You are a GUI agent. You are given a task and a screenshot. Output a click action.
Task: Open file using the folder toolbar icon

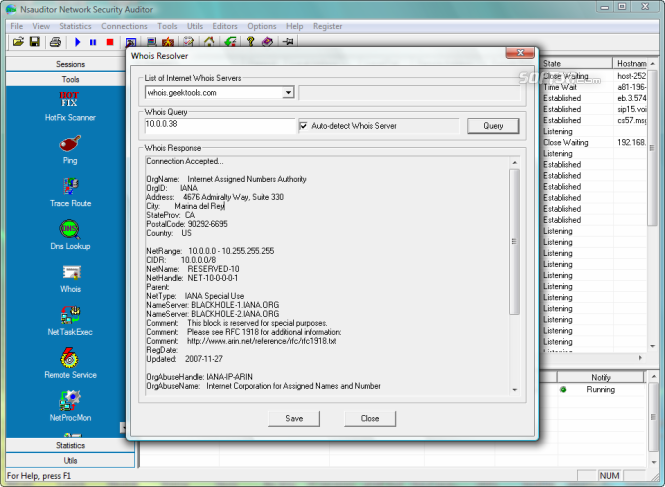point(18,42)
